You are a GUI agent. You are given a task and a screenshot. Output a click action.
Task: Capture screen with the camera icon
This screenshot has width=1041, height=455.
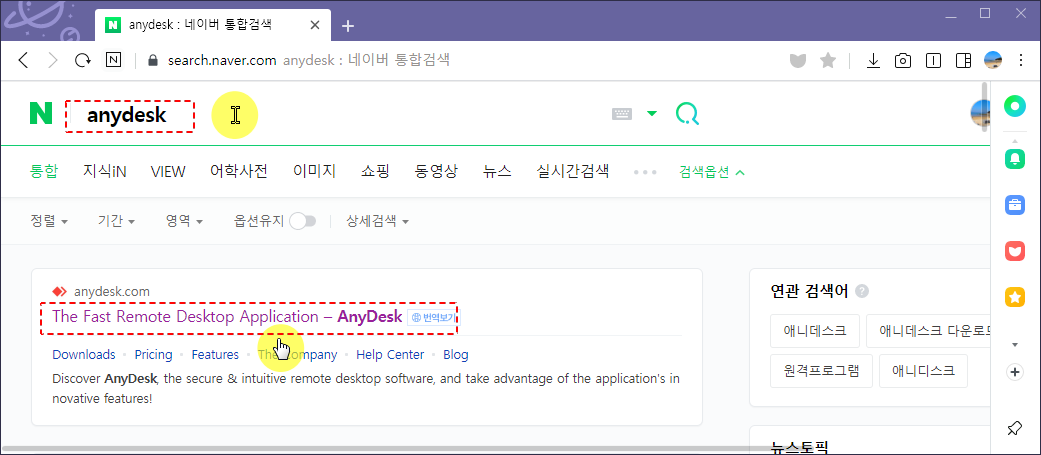(x=903, y=60)
